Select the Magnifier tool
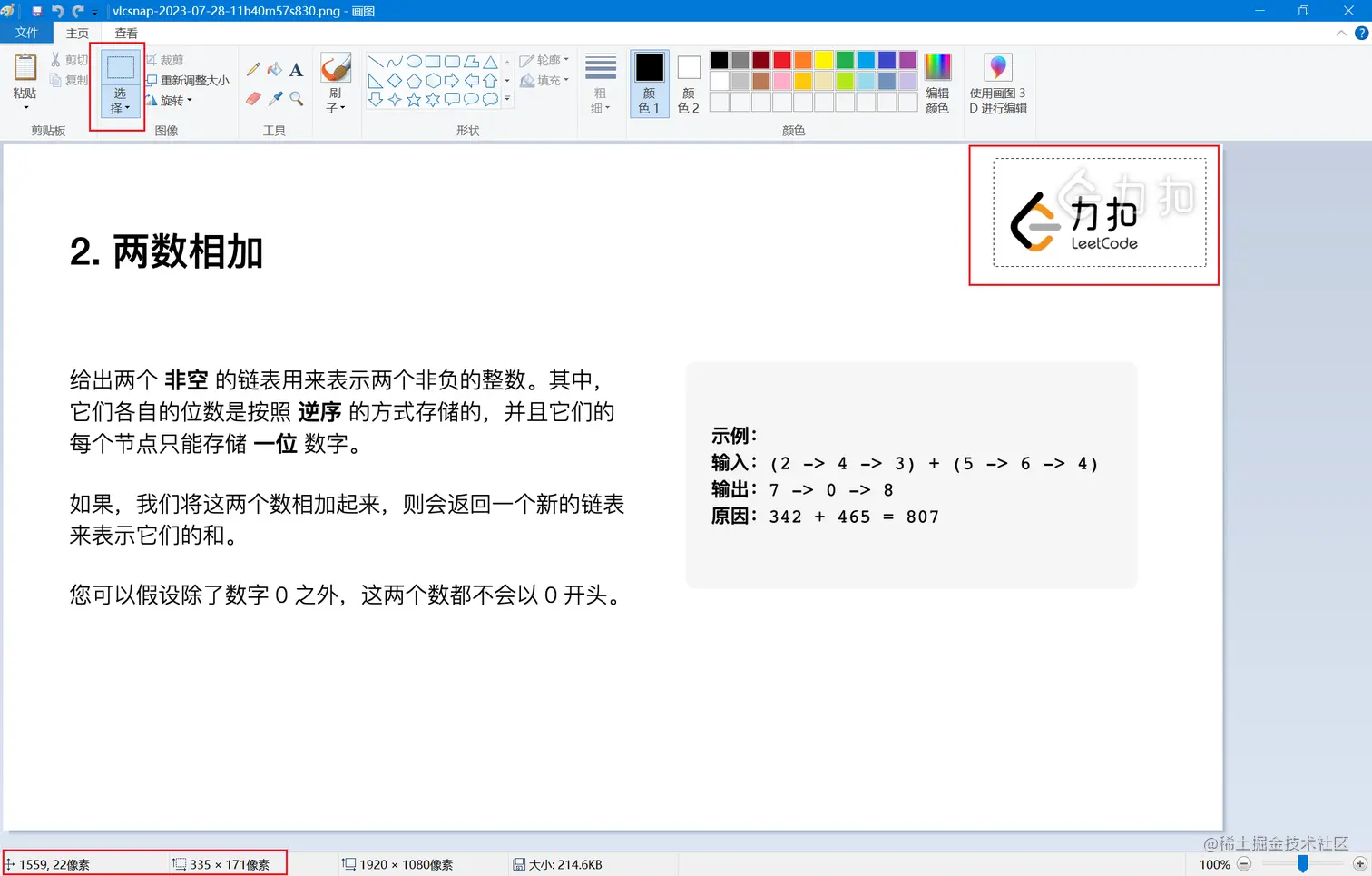 click(296, 98)
